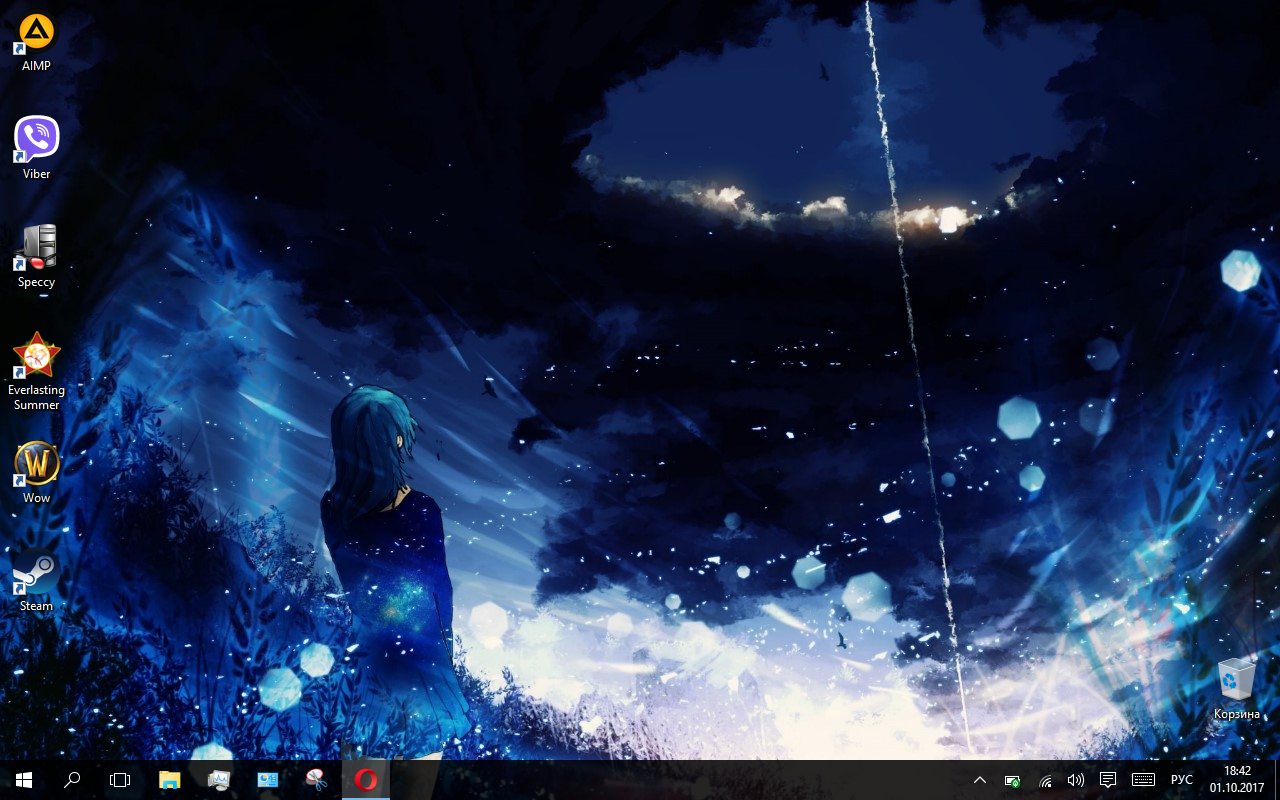Screen dimensions: 1280x800
Task: Click the battery saver tray icon
Action: (x=1013, y=780)
